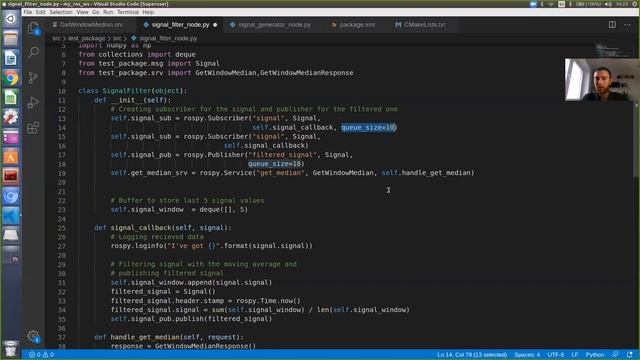This screenshot has height=360, width=640.
Task: Open the Extensions view
Action: click(33, 128)
